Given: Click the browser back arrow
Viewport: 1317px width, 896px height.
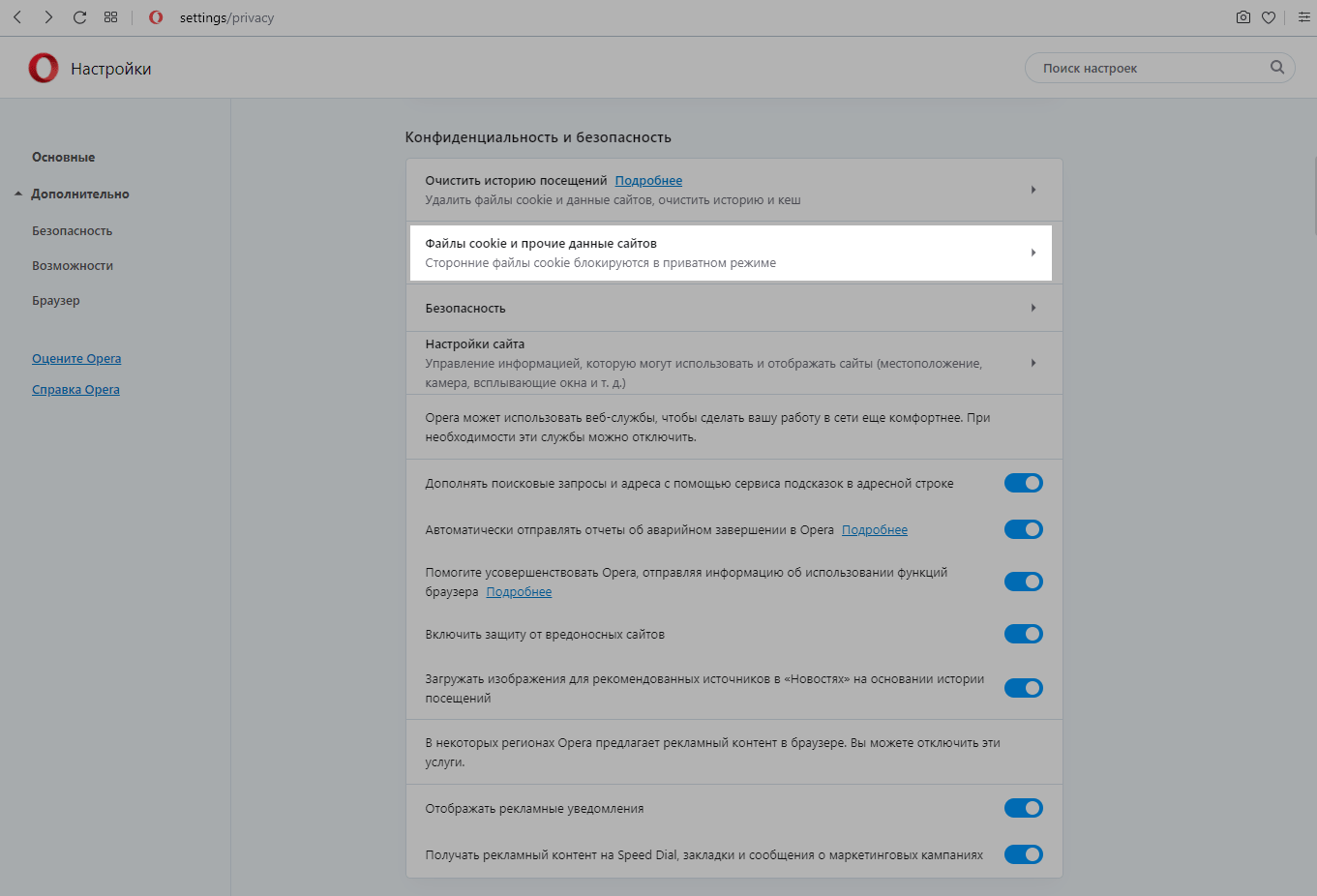Looking at the screenshot, I should (x=17, y=17).
